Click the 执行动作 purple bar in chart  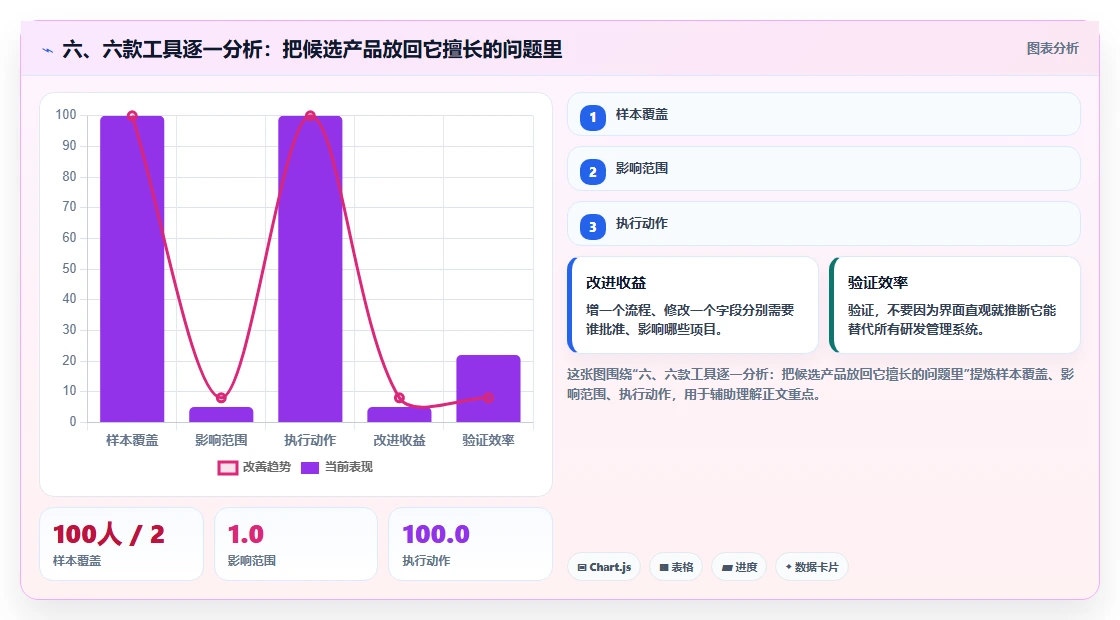tap(310, 269)
